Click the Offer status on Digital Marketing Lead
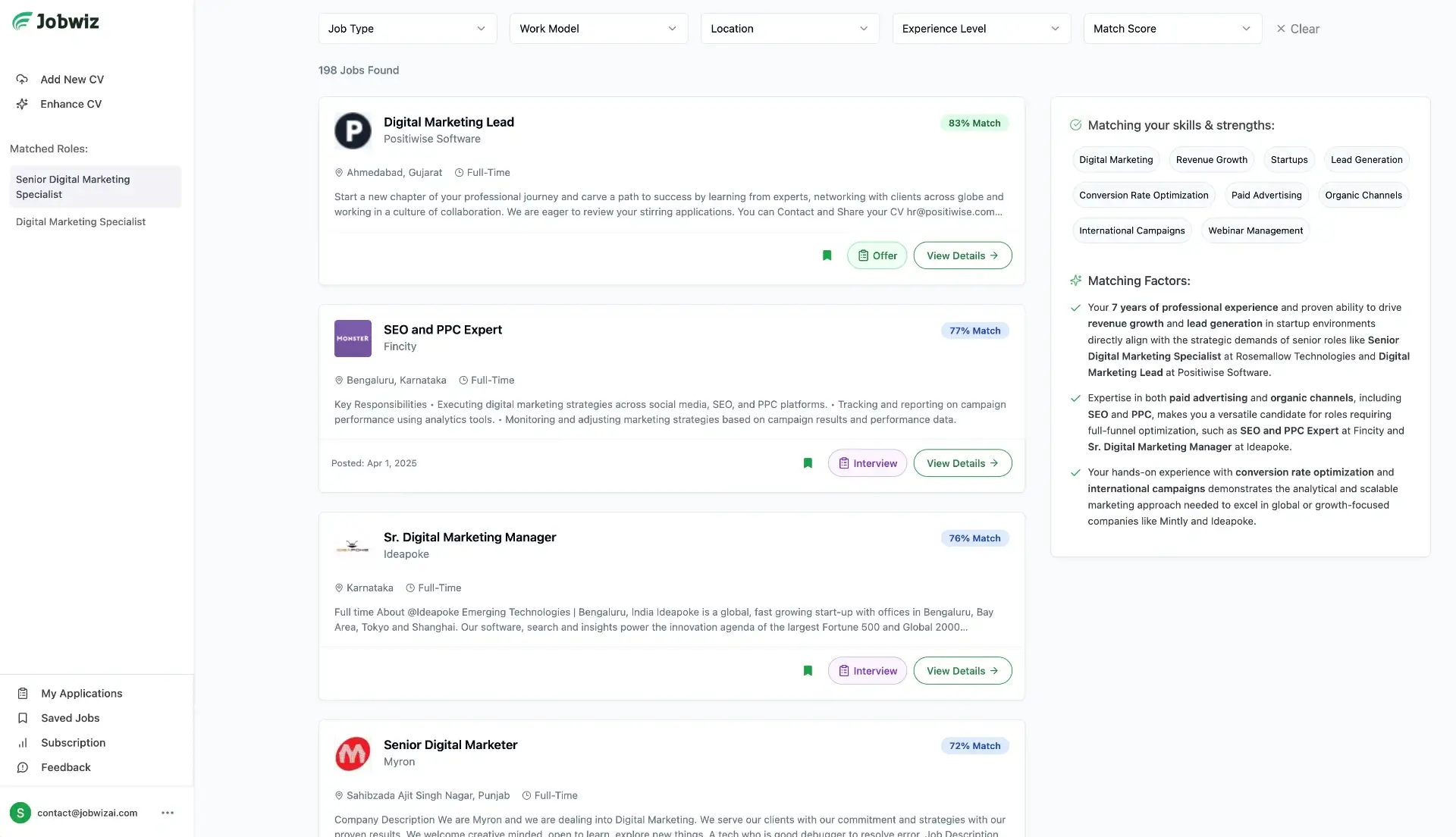The width and height of the screenshot is (1456, 837). coord(877,255)
